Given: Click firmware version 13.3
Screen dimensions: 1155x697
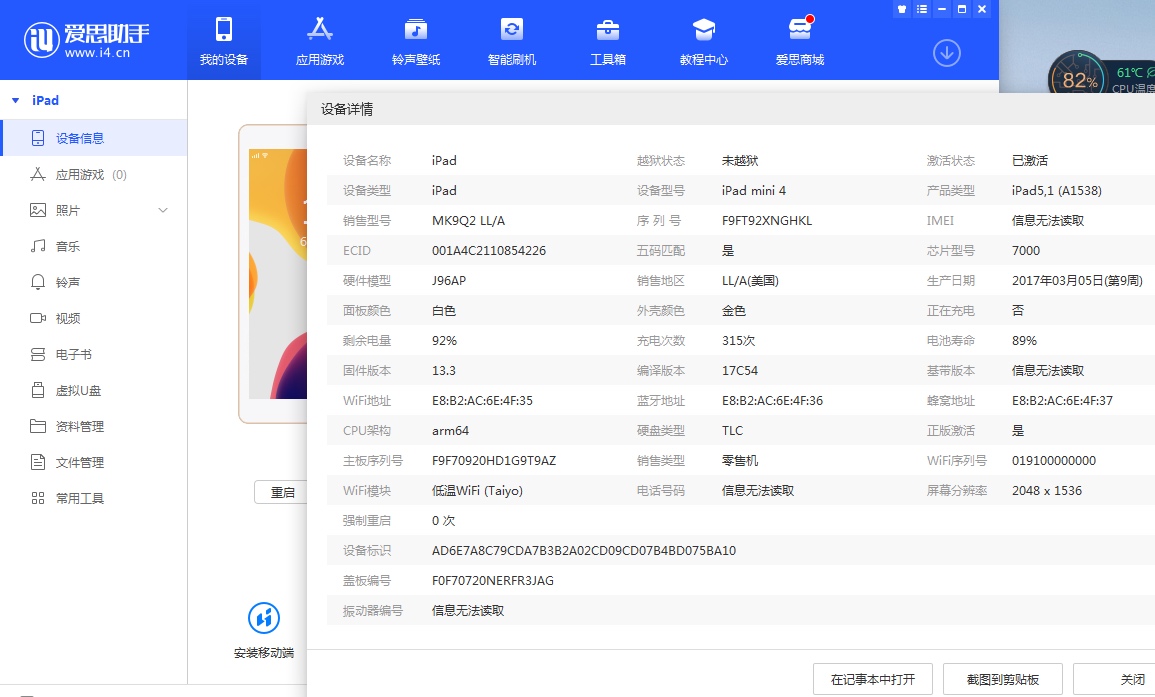Looking at the screenshot, I should 443,371.
